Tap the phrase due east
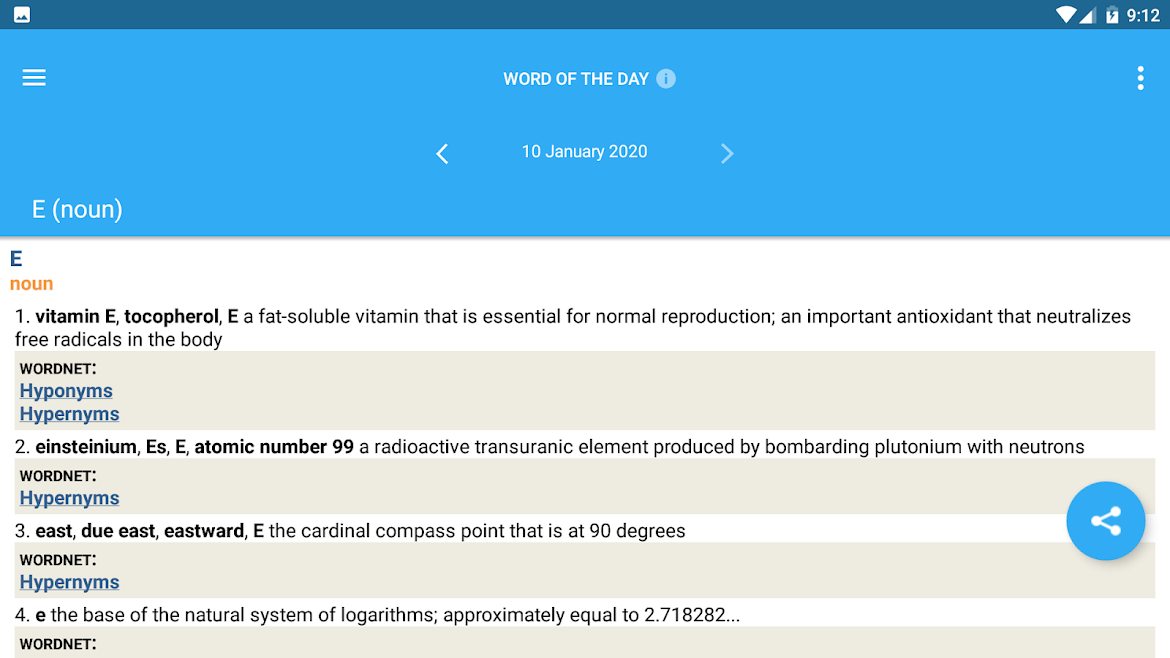1170x658 pixels. click(x=118, y=531)
